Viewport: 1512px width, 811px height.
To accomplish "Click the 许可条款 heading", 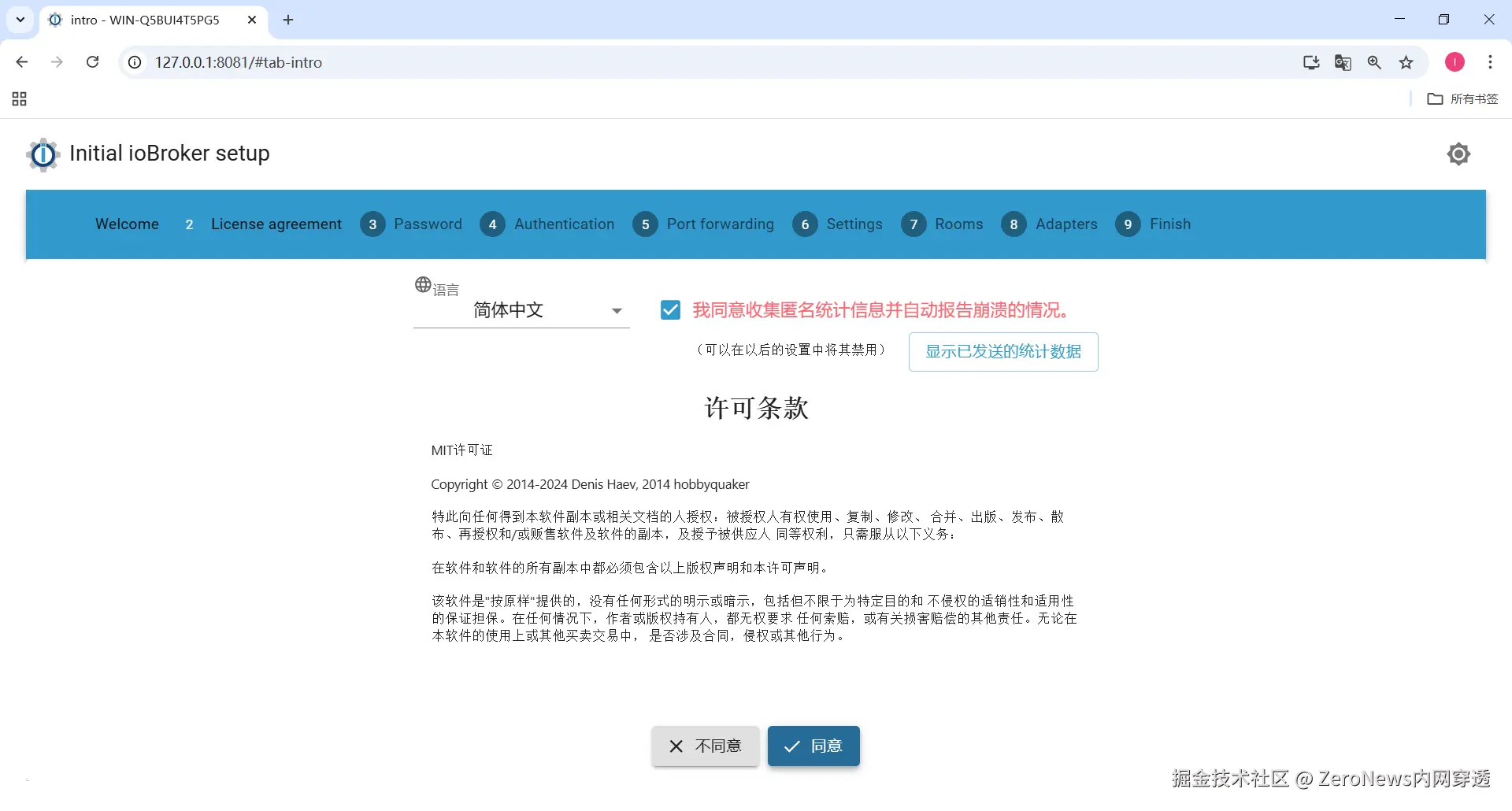I will click(x=756, y=408).
